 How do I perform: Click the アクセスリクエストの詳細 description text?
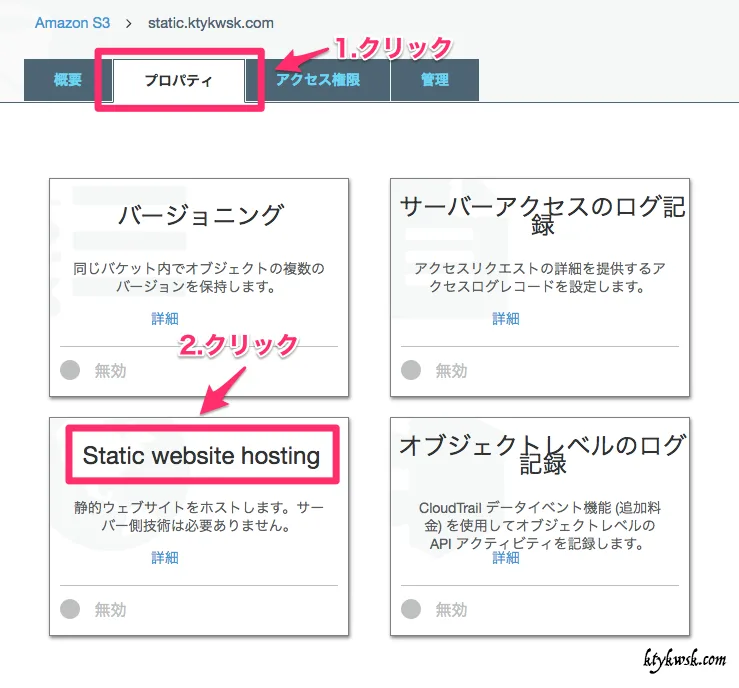539,277
